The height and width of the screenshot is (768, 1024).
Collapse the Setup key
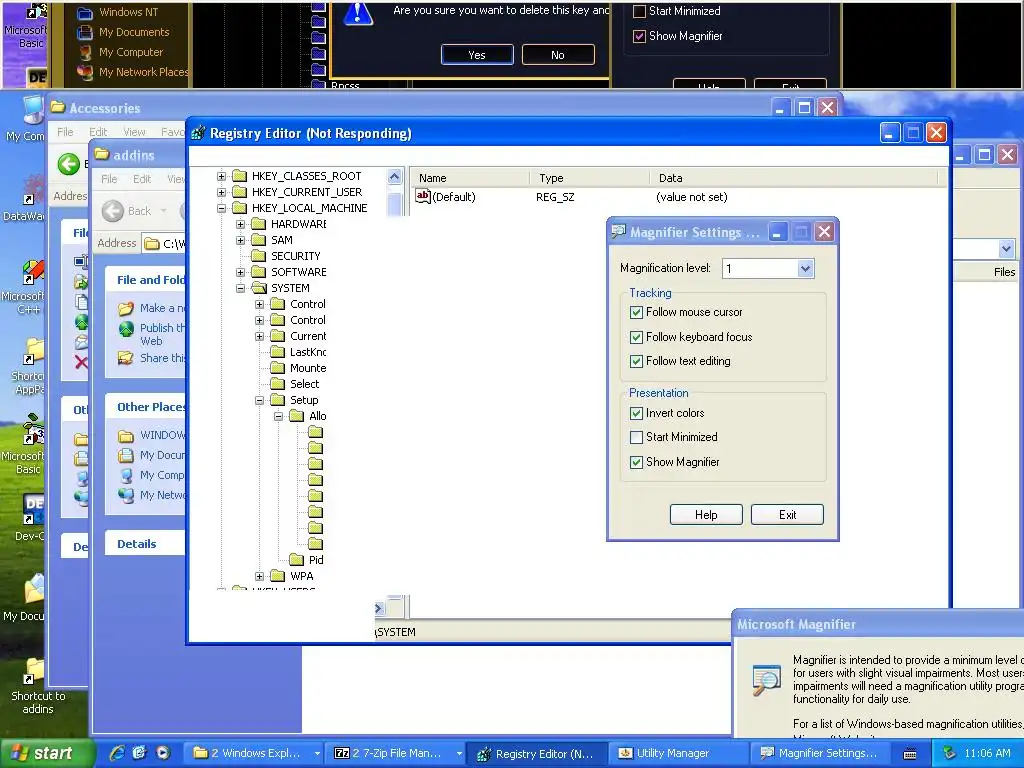[x=259, y=400]
